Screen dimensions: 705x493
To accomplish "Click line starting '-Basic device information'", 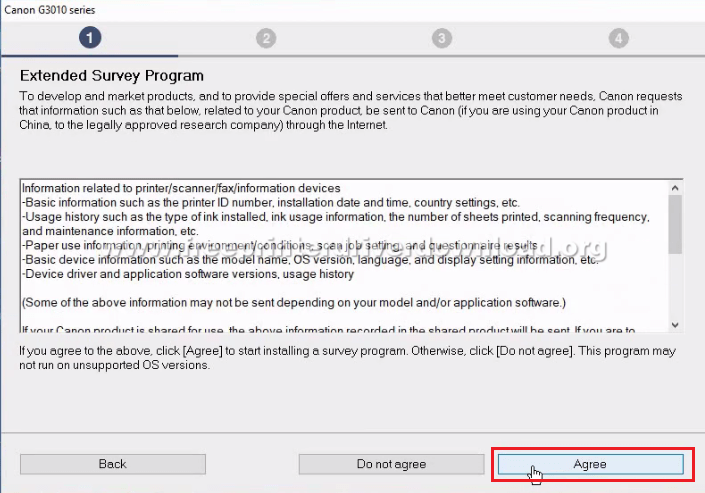I will pyautogui.click(x=310, y=260).
